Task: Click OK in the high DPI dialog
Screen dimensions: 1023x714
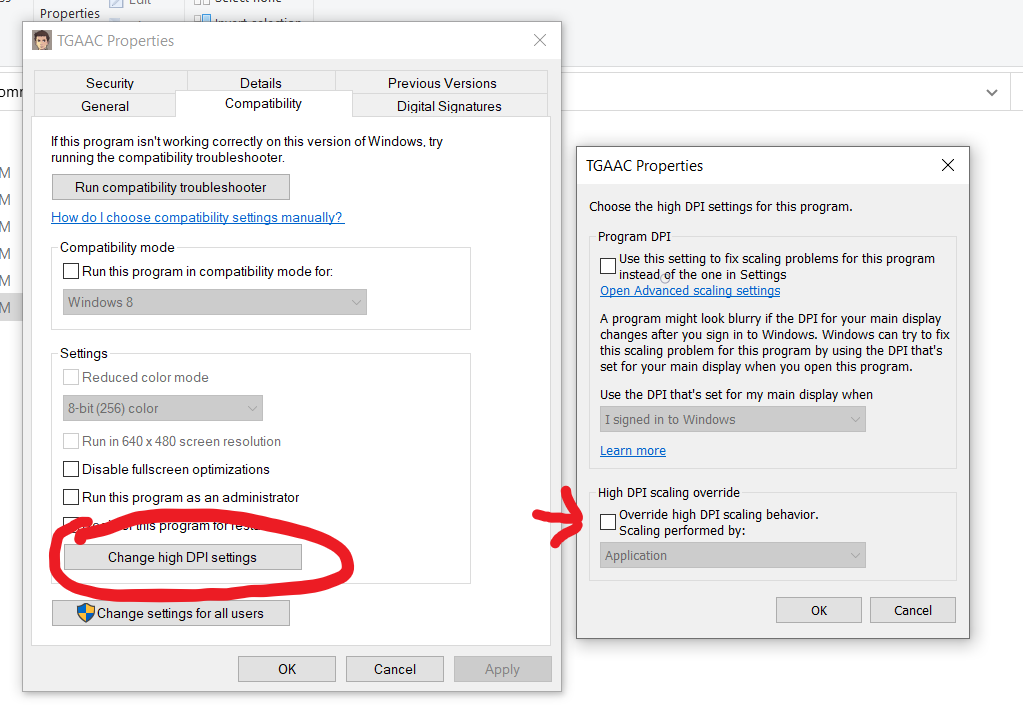Action: 819,610
